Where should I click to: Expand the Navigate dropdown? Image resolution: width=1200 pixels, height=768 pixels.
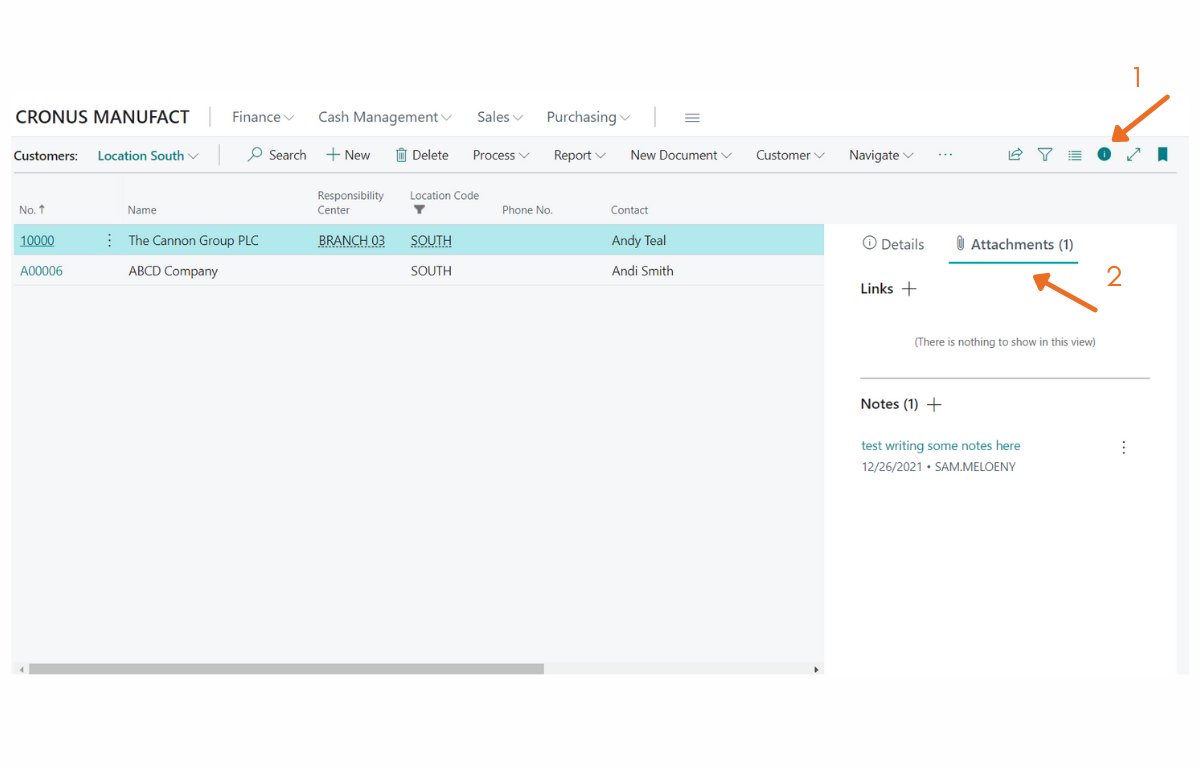(879, 155)
